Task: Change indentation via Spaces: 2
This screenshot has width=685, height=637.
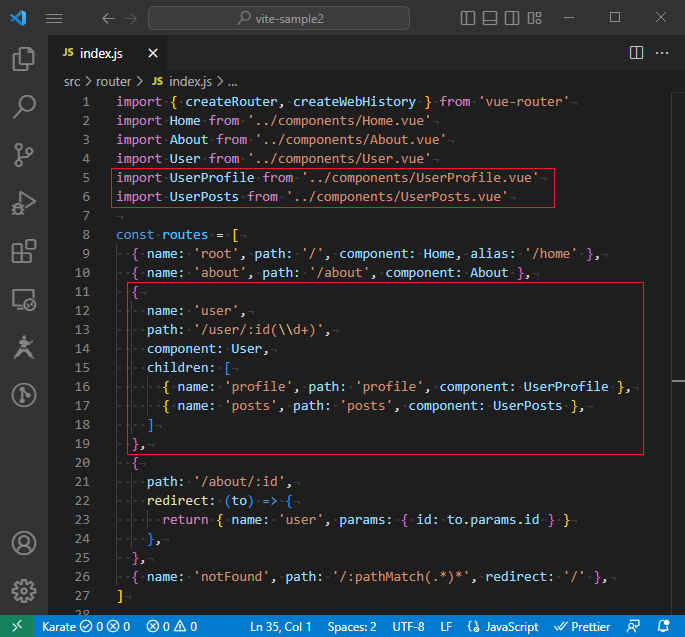Action: pyautogui.click(x=352, y=627)
